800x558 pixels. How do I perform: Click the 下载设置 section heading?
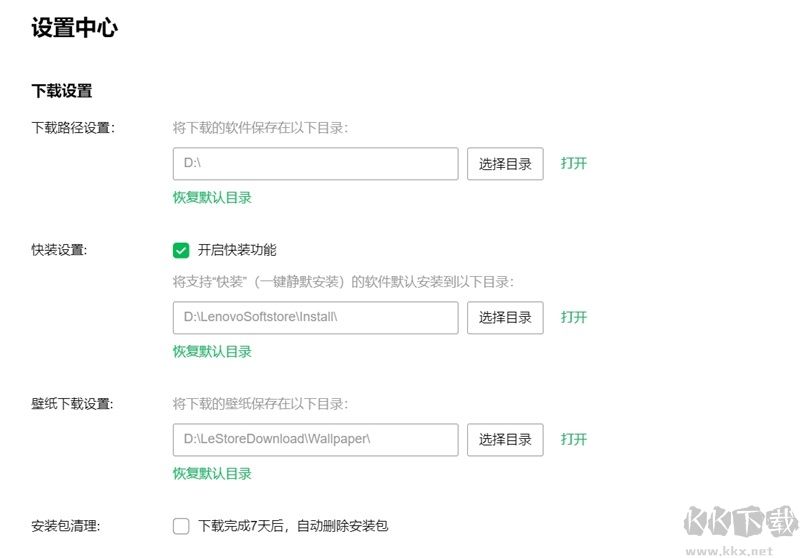coord(62,91)
